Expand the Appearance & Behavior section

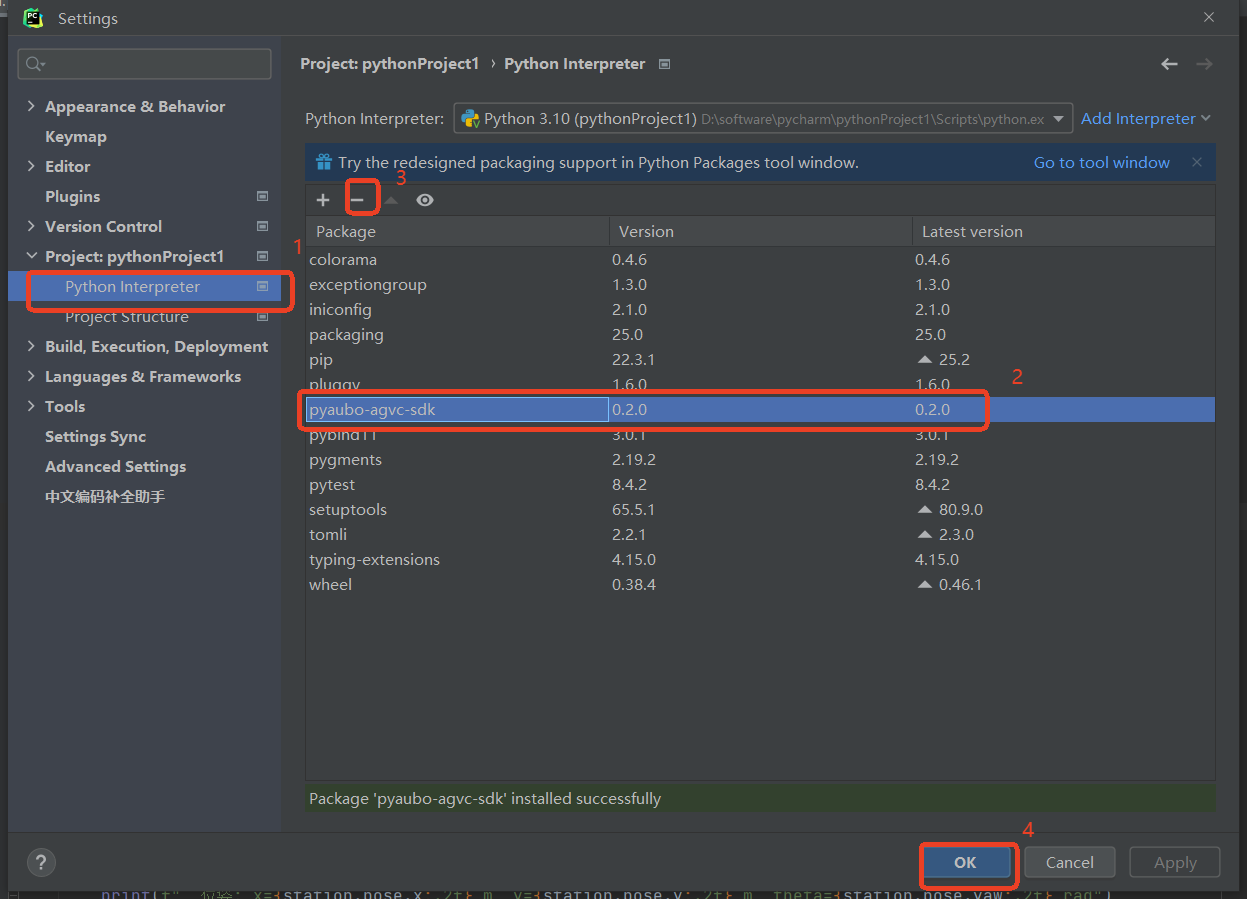tap(31, 107)
